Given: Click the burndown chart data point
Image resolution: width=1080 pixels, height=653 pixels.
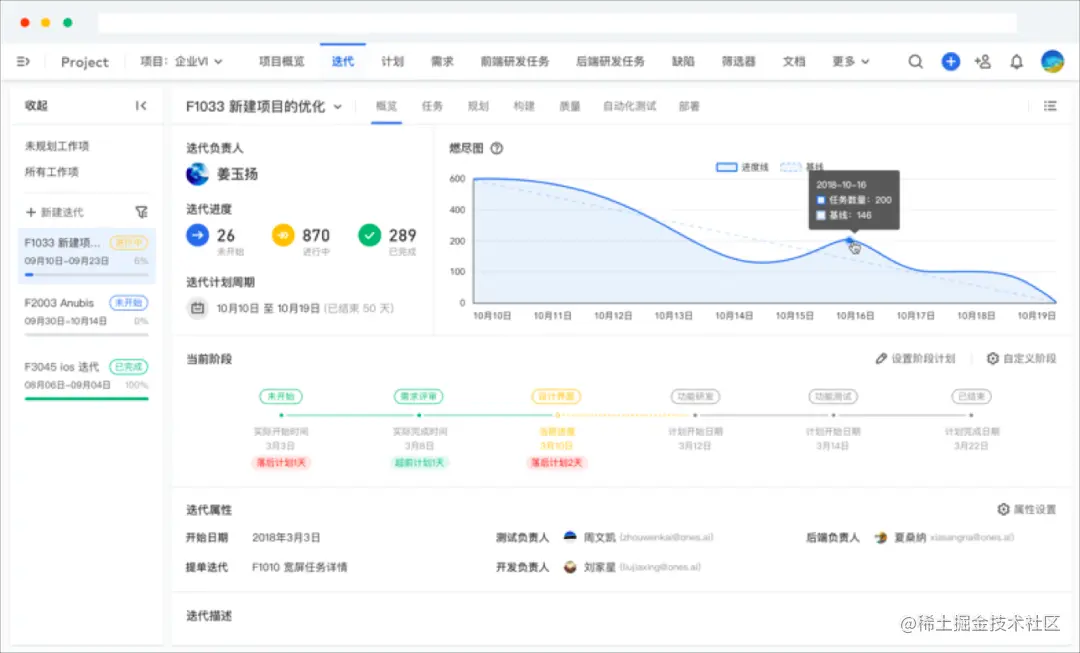Looking at the screenshot, I should tap(850, 240).
